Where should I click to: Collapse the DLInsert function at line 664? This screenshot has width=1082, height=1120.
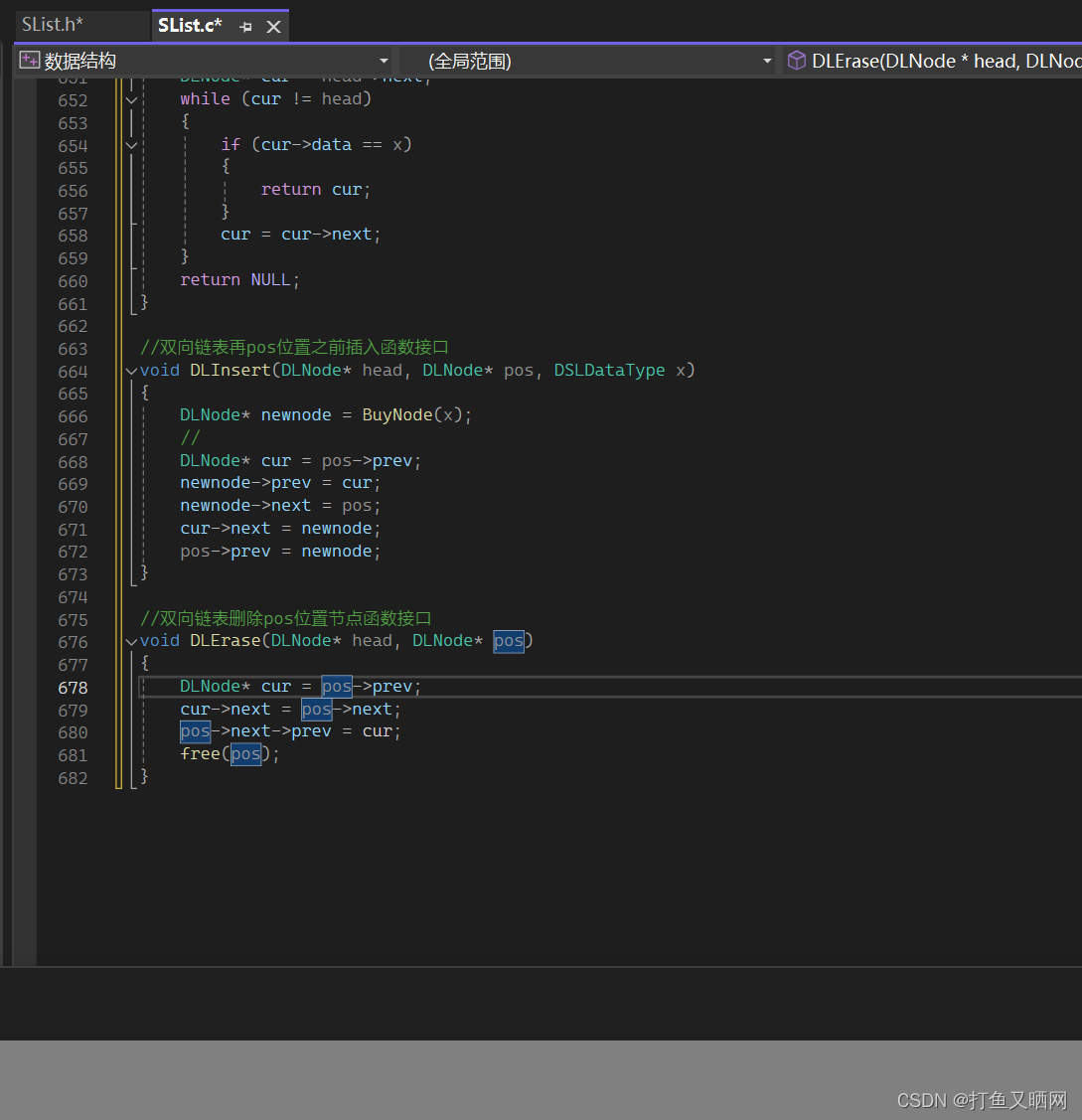coord(131,372)
